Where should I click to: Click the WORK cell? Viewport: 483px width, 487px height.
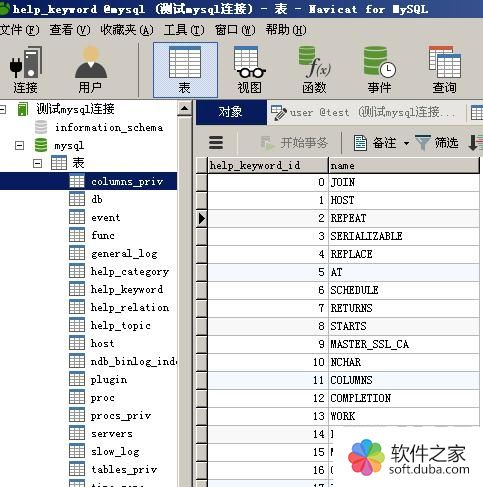click(404, 416)
